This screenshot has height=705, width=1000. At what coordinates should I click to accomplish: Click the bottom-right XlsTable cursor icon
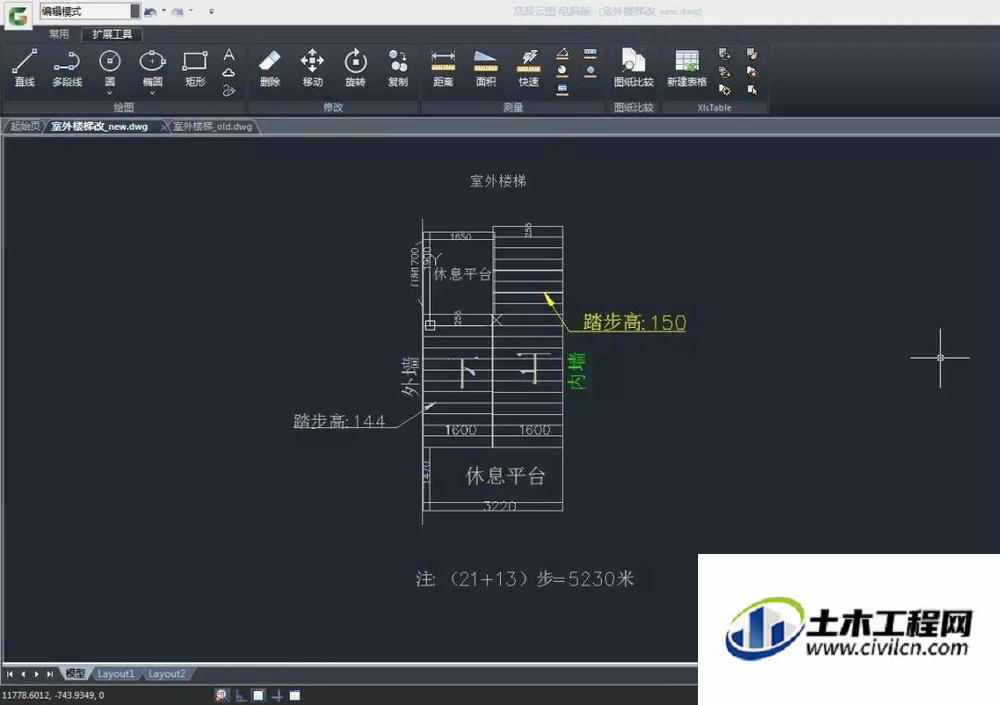(753, 90)
